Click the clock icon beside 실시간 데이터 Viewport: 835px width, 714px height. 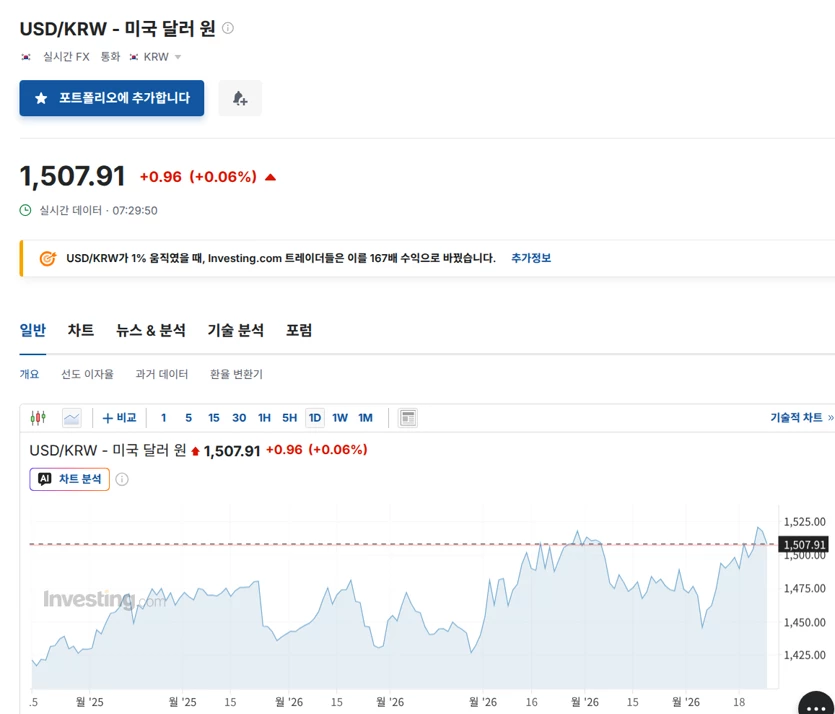pos(26,210)
